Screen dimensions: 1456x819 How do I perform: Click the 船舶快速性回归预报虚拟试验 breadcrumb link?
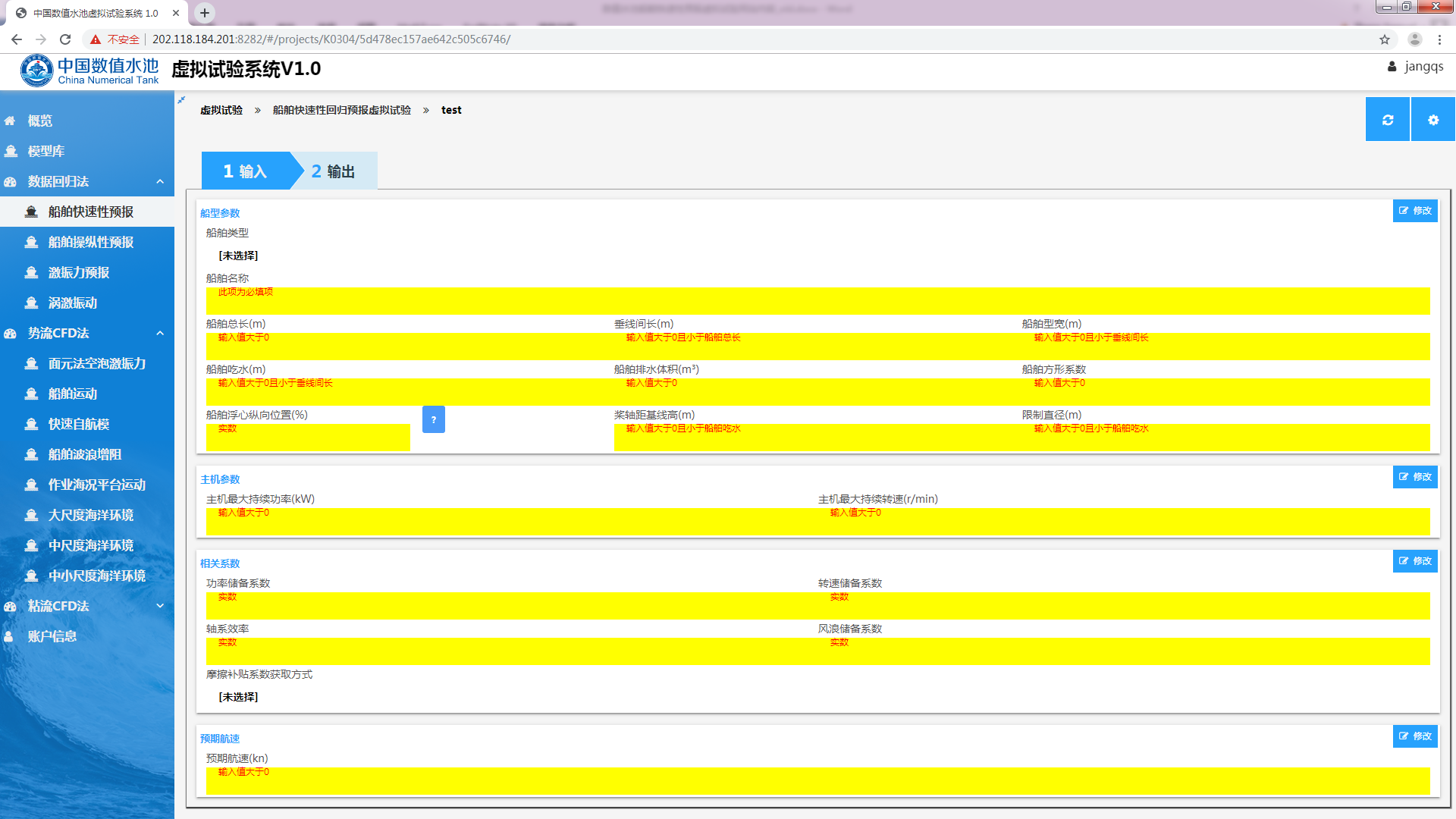(x=341, y=110)
